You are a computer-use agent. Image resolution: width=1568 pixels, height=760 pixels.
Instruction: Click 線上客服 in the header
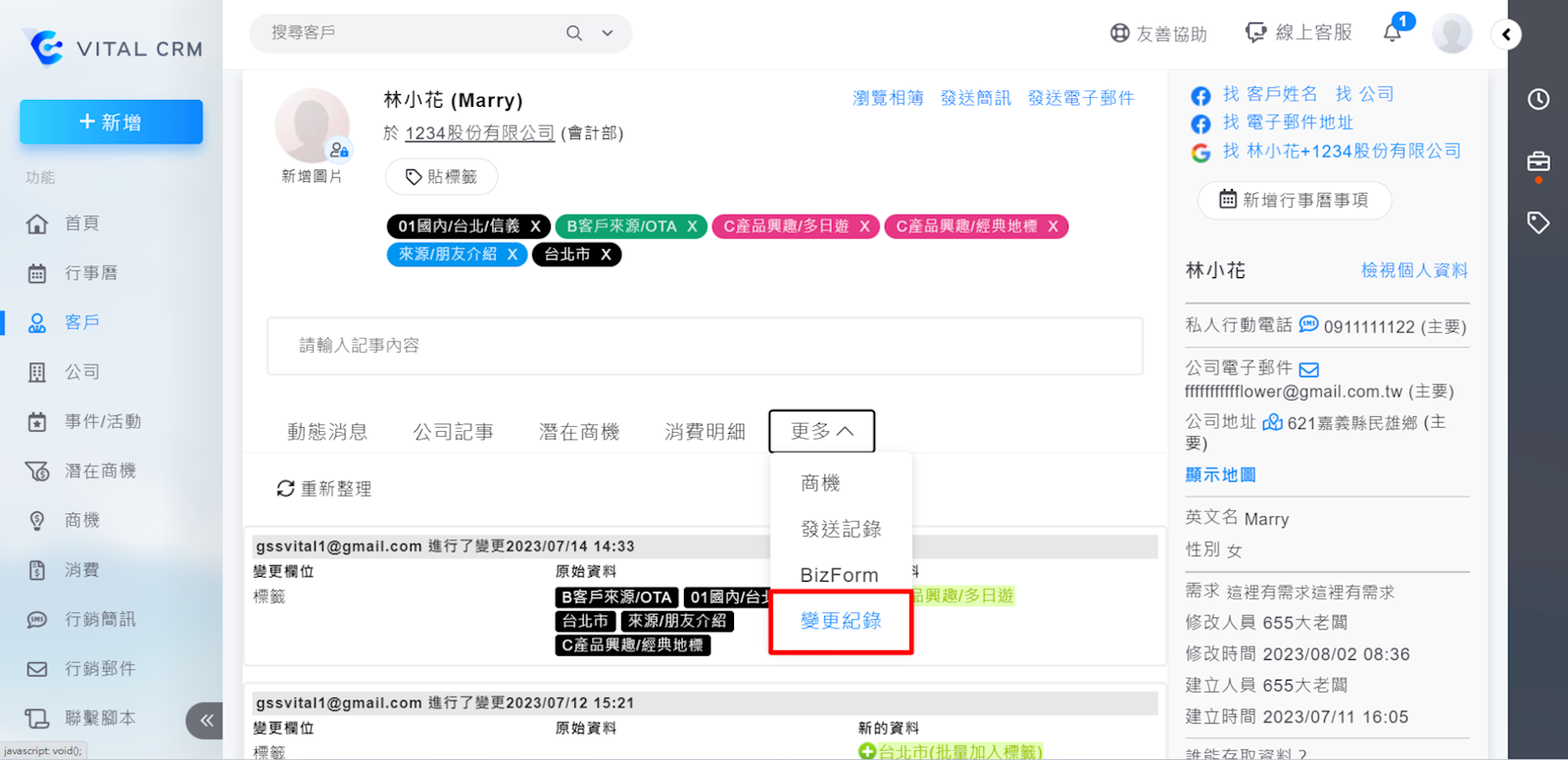(1298, 32)
